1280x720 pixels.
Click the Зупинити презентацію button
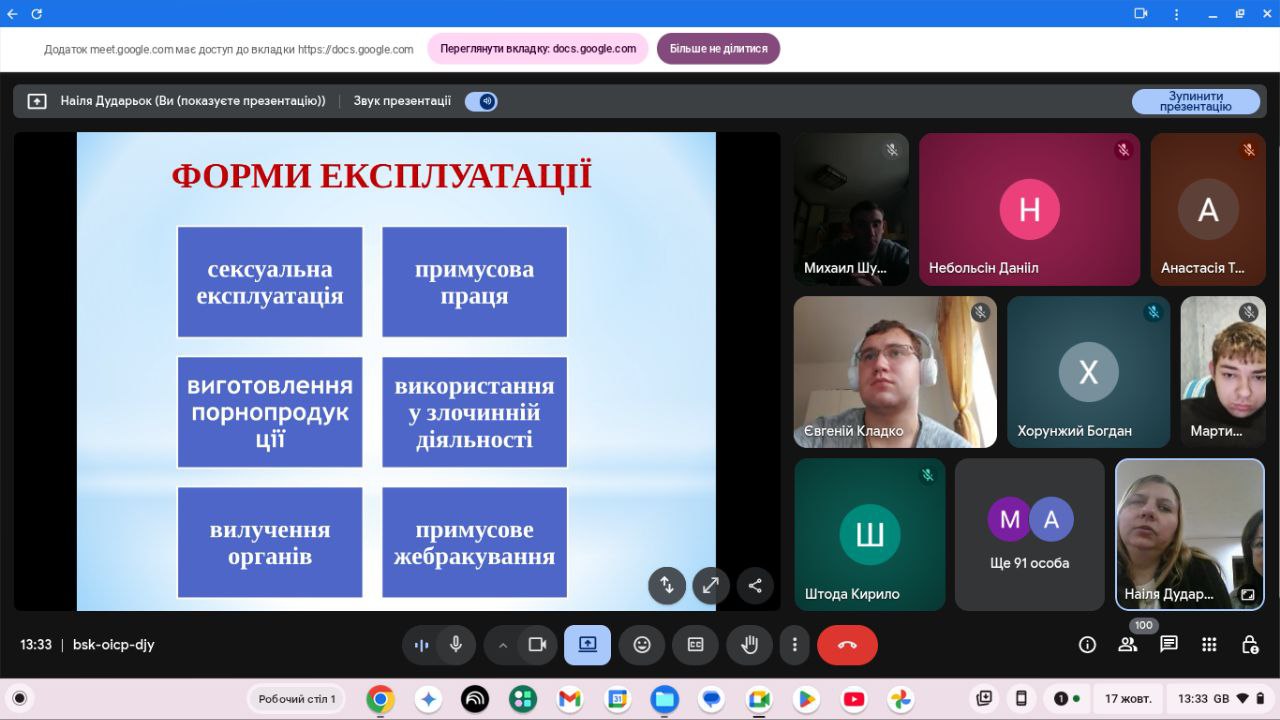tap(1195, 101)
